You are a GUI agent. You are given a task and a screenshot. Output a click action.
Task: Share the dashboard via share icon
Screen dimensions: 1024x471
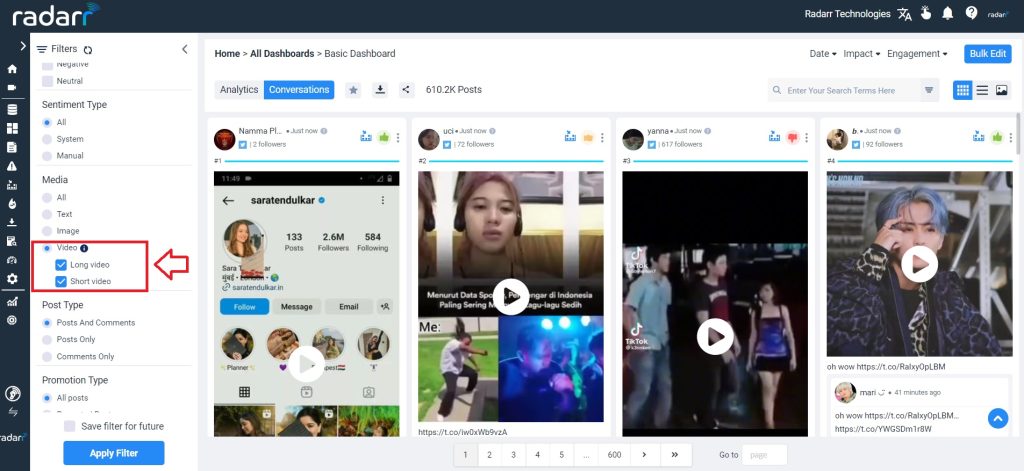tap(406, 90)
